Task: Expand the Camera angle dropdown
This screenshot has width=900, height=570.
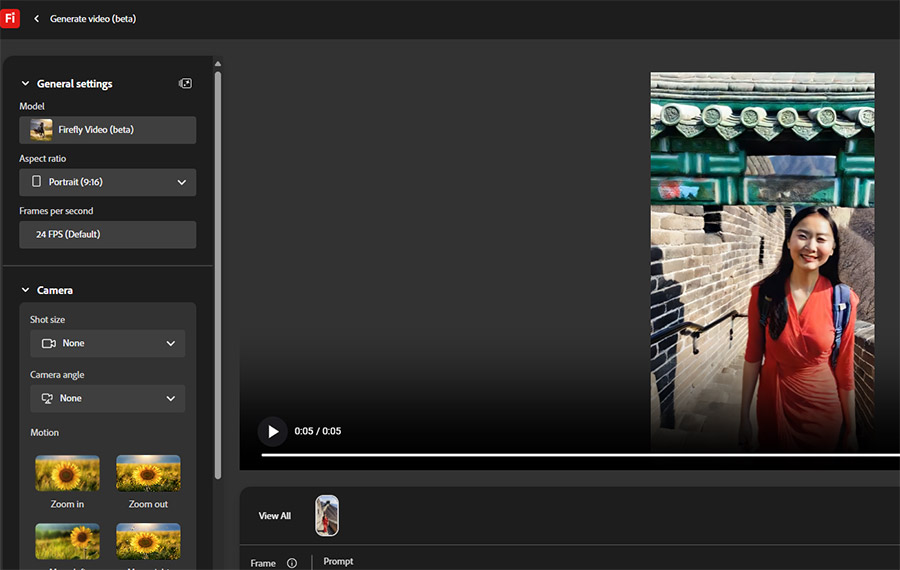Action: [x=108, y=398]
